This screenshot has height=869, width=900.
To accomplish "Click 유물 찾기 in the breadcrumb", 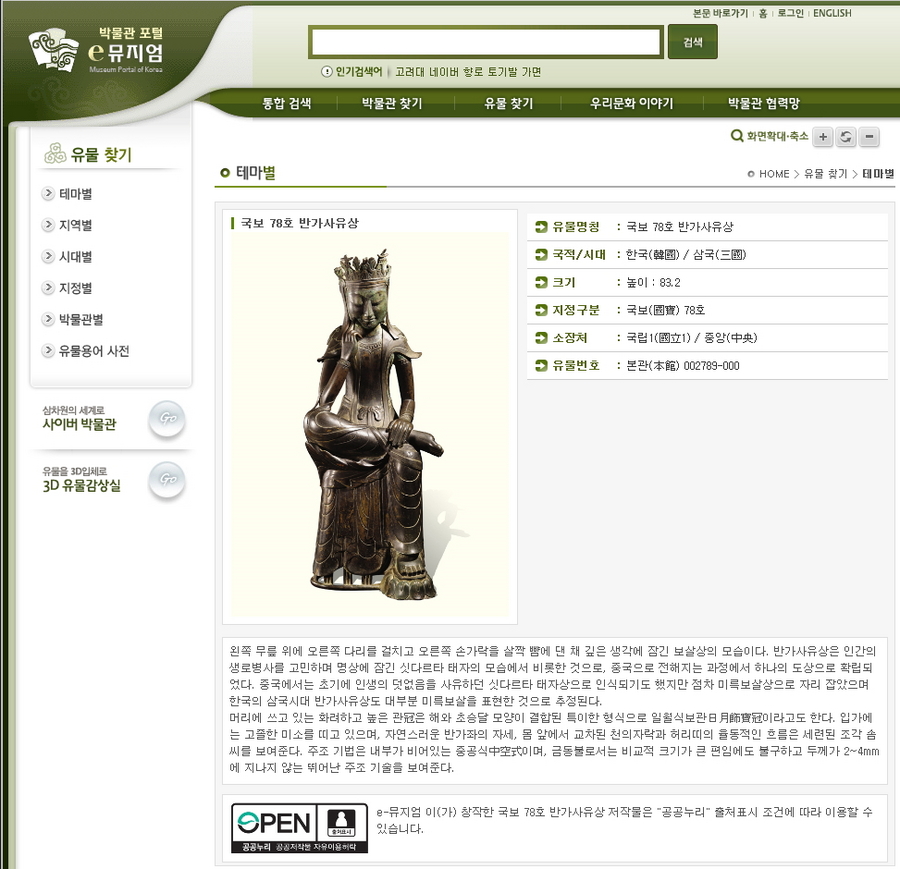I will (x=825, y=174).
